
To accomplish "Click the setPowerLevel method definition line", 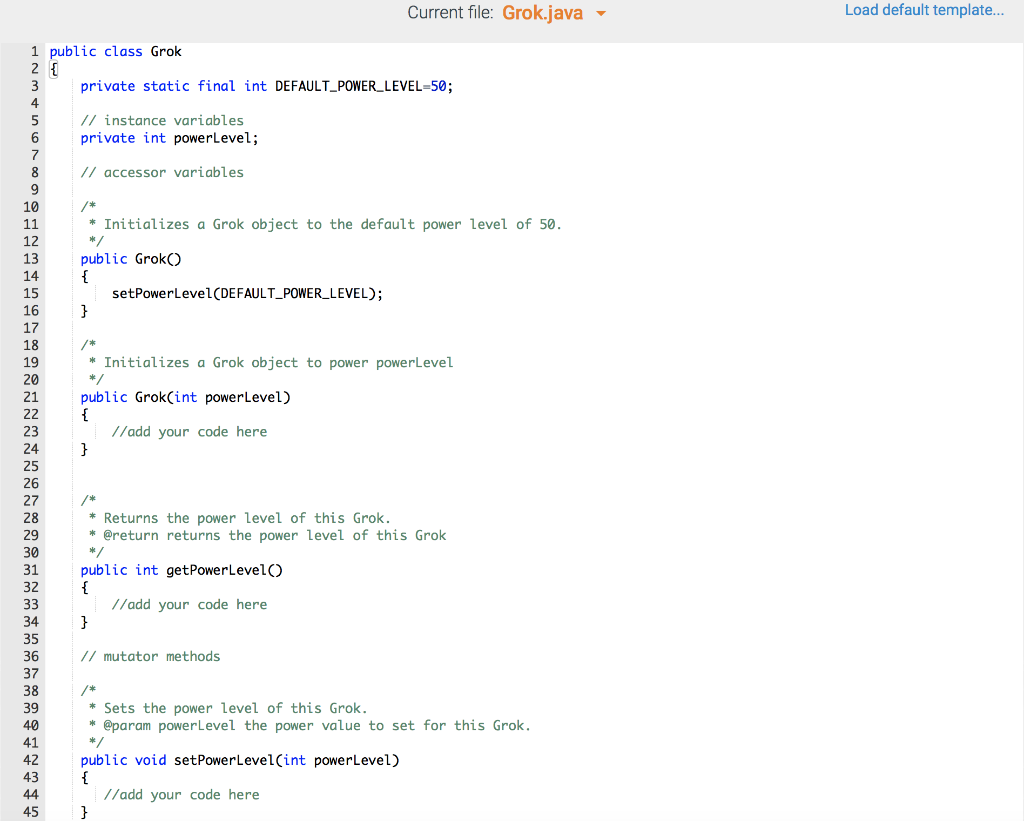I will click(x=240, y=759).
